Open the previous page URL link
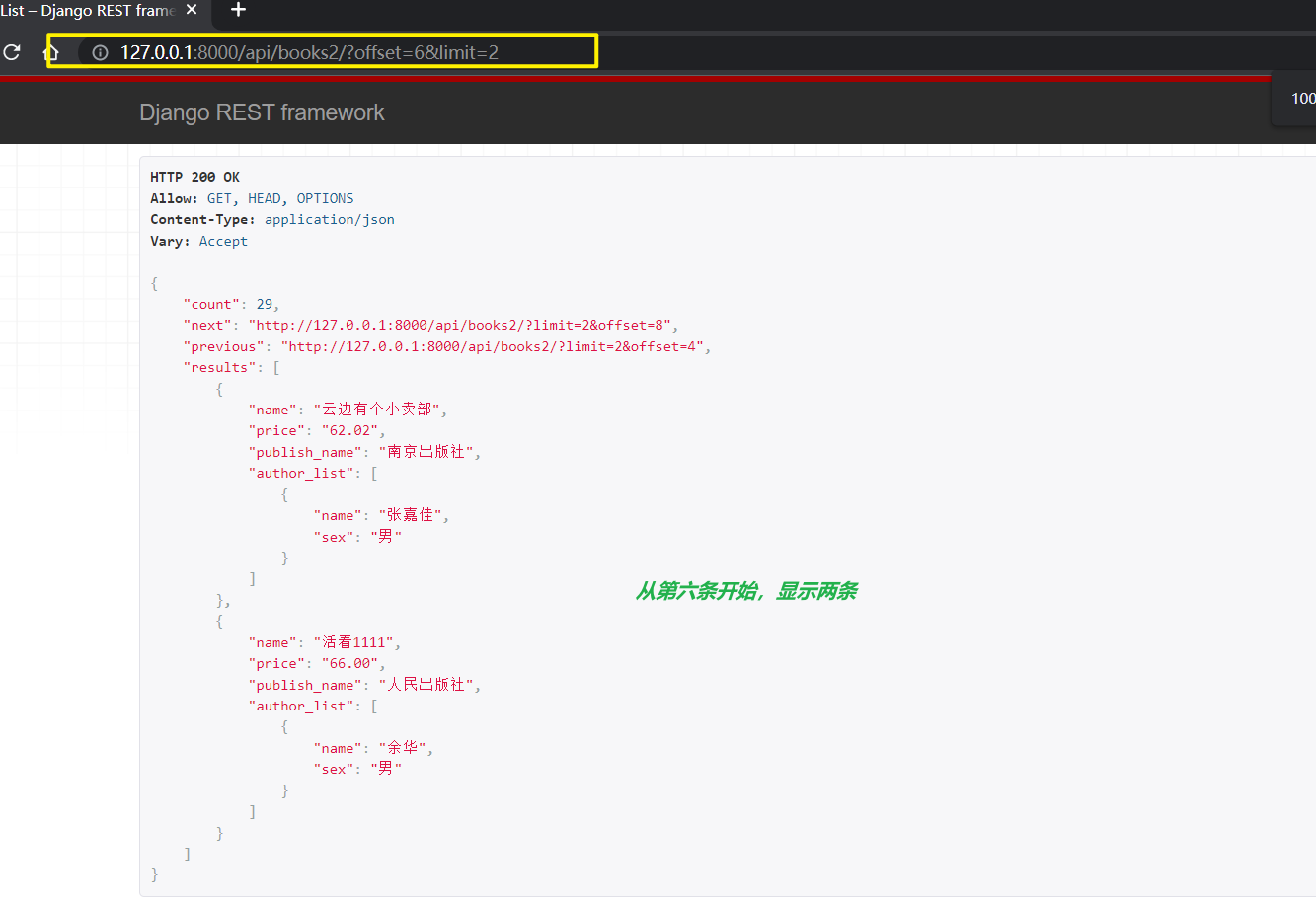Image resolution: width=1316 pixels, height=897 pixels. pos(492,346)
